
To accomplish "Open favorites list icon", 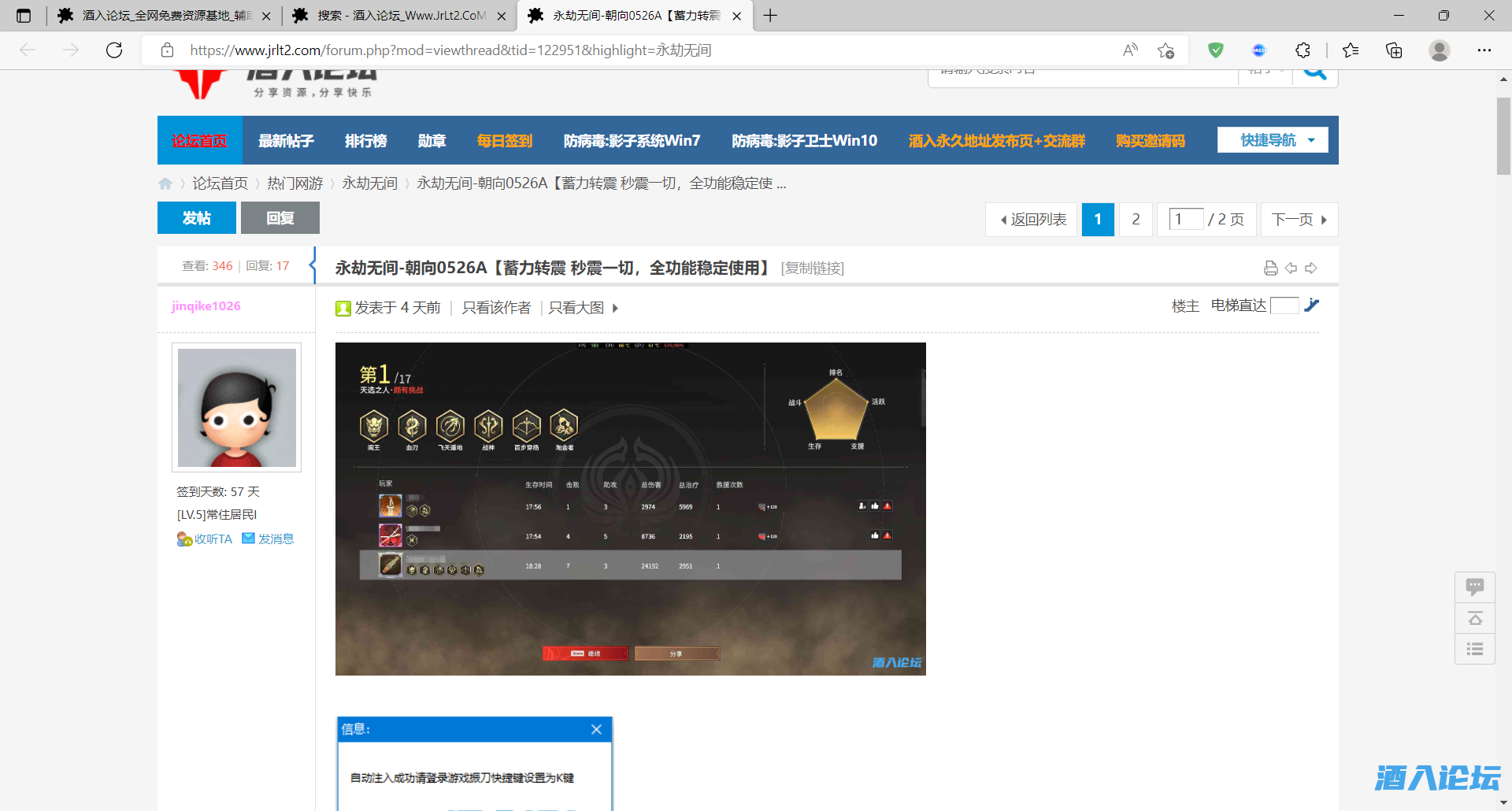I will point(1351,50).
